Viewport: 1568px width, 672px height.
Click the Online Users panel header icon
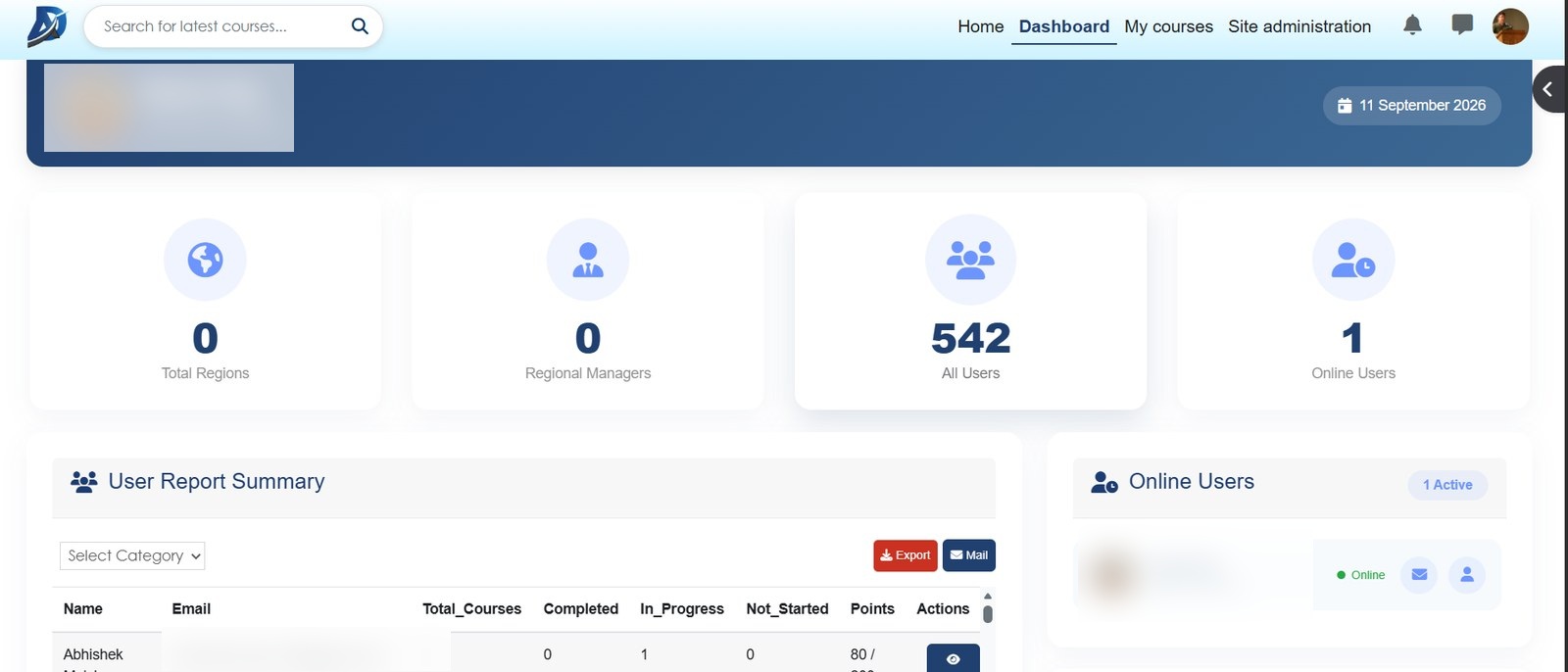pos(1104,482)
